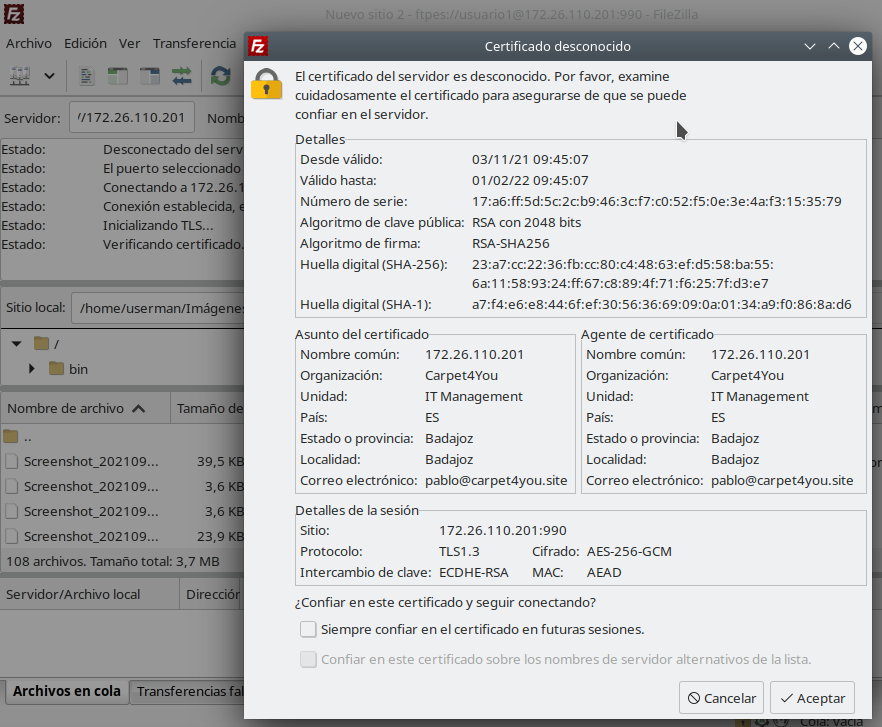Open the Transferencia menu
882x727 pixels.
tap(194, 43)
